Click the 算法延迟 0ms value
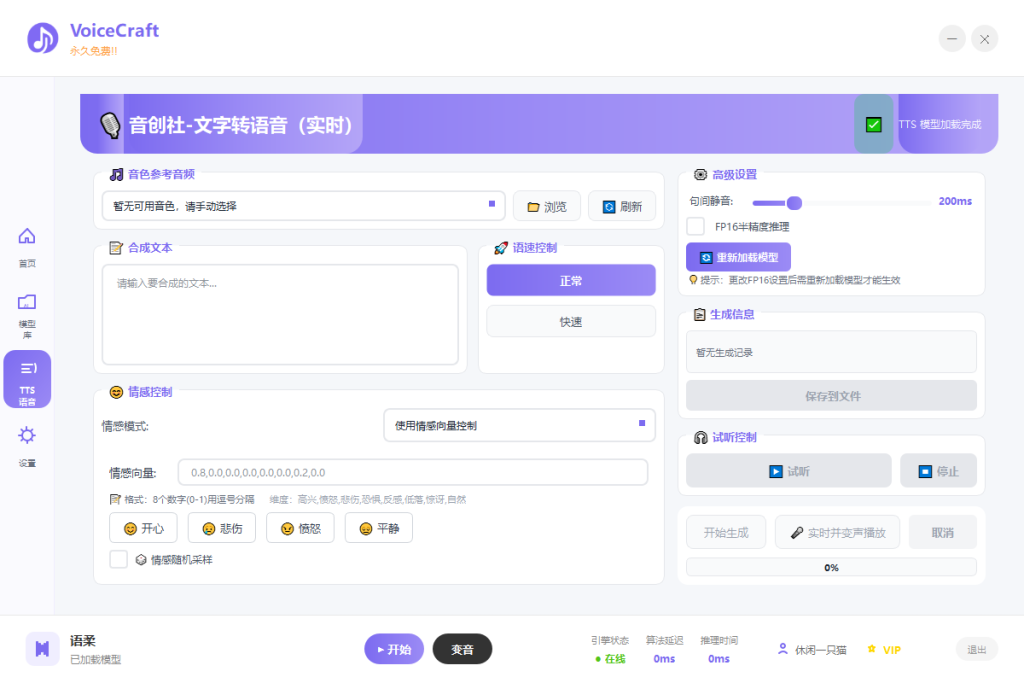This screenshot has height=683, width=1024. (x=664, y=659)
